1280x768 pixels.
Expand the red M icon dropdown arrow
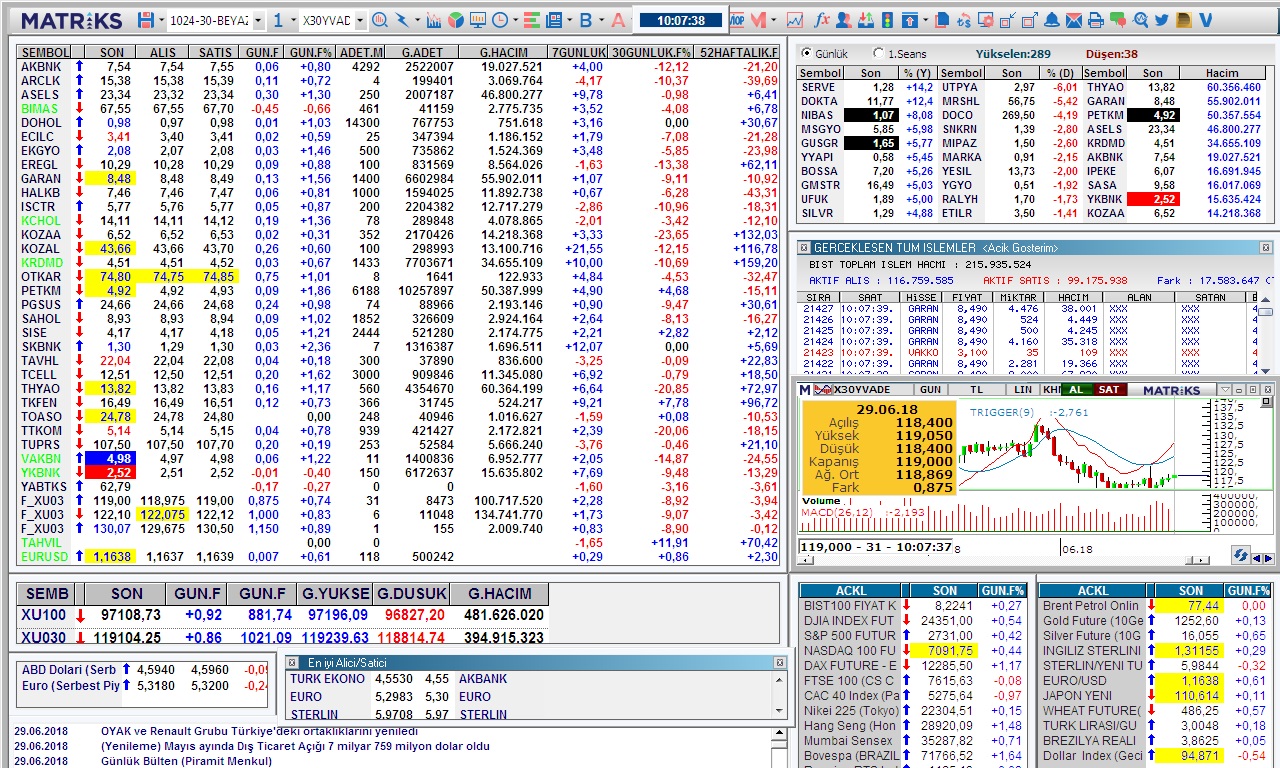(773, 20)
